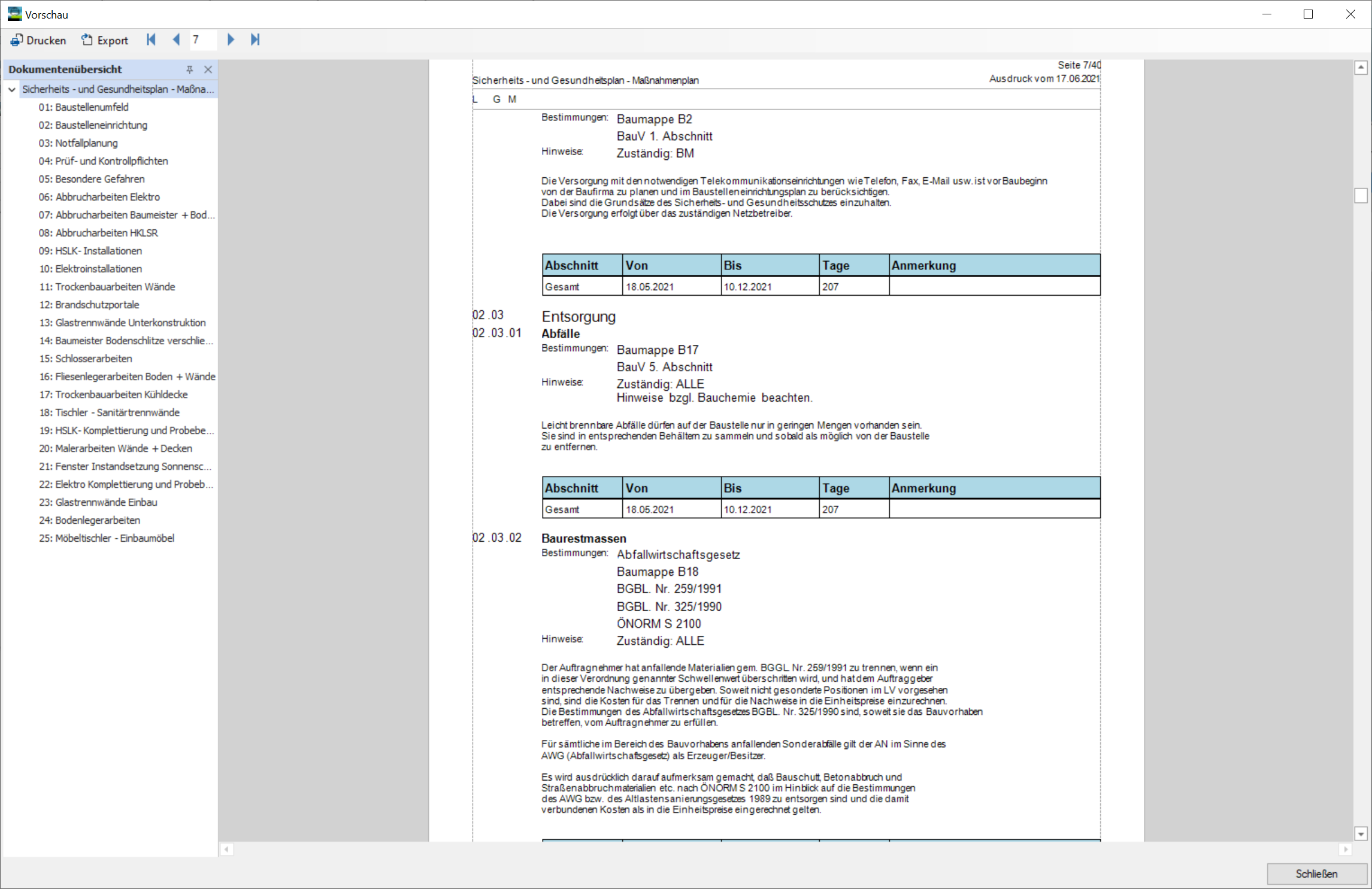The width and height of the screenshot is (1372, 889).
Task: Jump to 05: Besondere Gefahren
Action: coord(92,179)
